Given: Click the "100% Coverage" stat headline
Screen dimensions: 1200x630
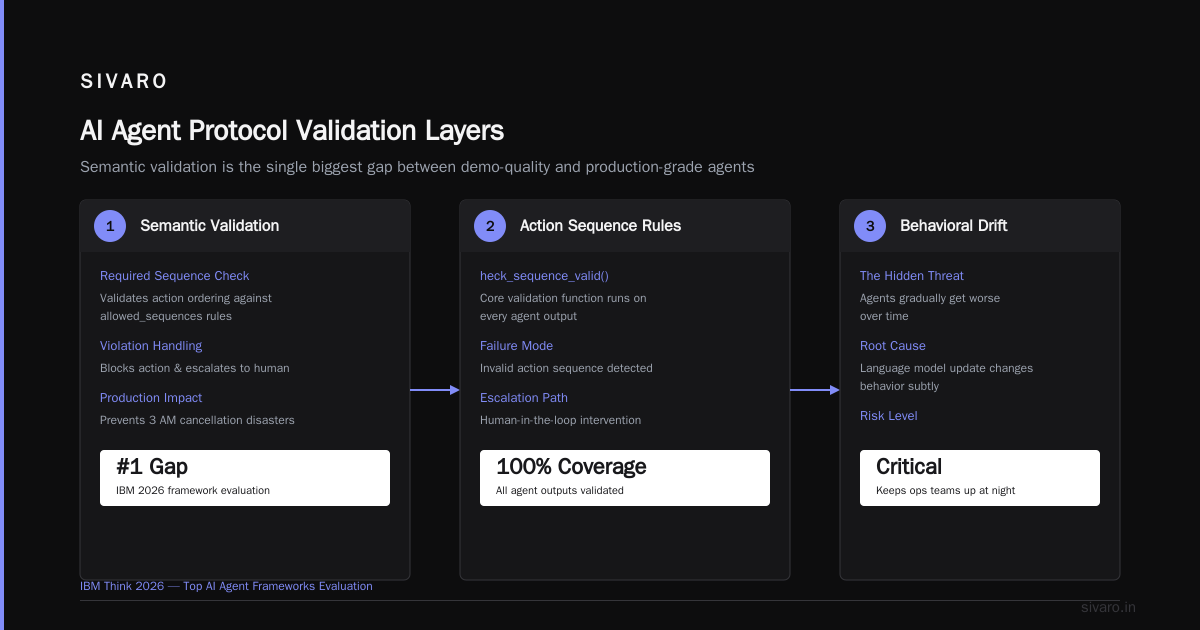Looking at the screenshot, I should pyautogui.click(x=571, y=467).
